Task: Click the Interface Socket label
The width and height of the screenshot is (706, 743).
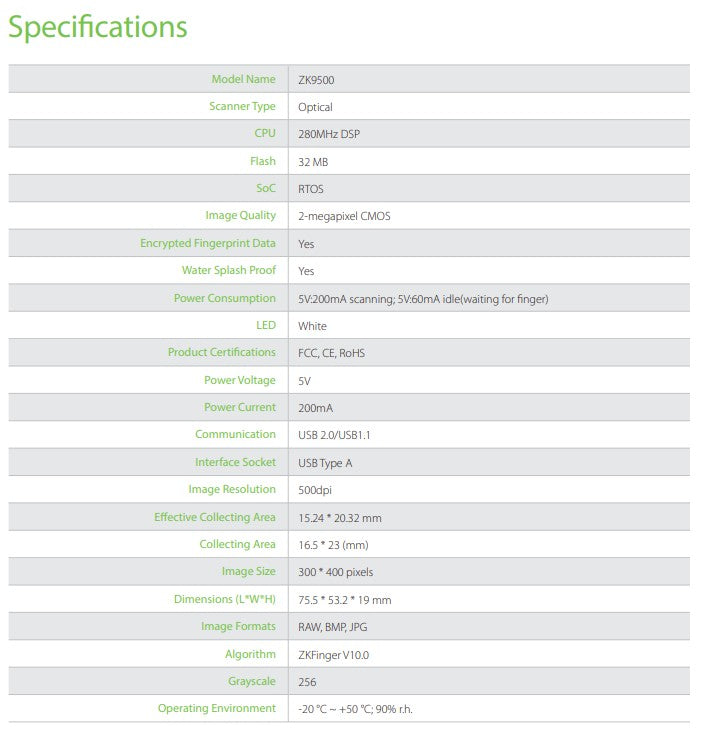Action: pos(235,462)
